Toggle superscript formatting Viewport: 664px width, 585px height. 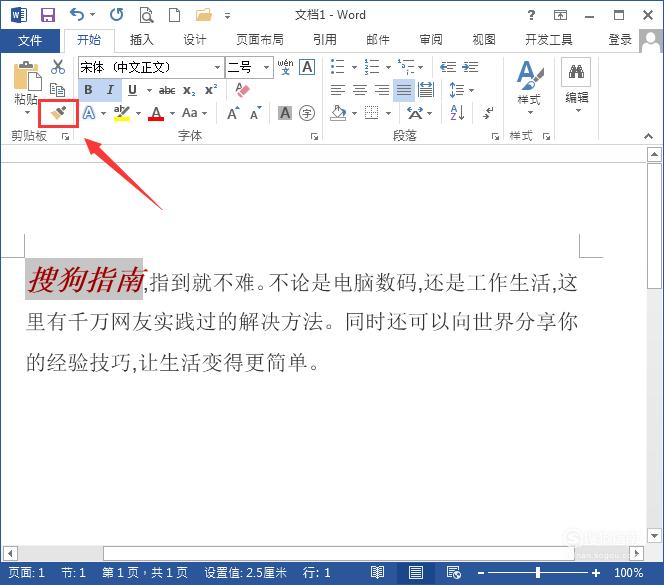click(x=211, y=90)
